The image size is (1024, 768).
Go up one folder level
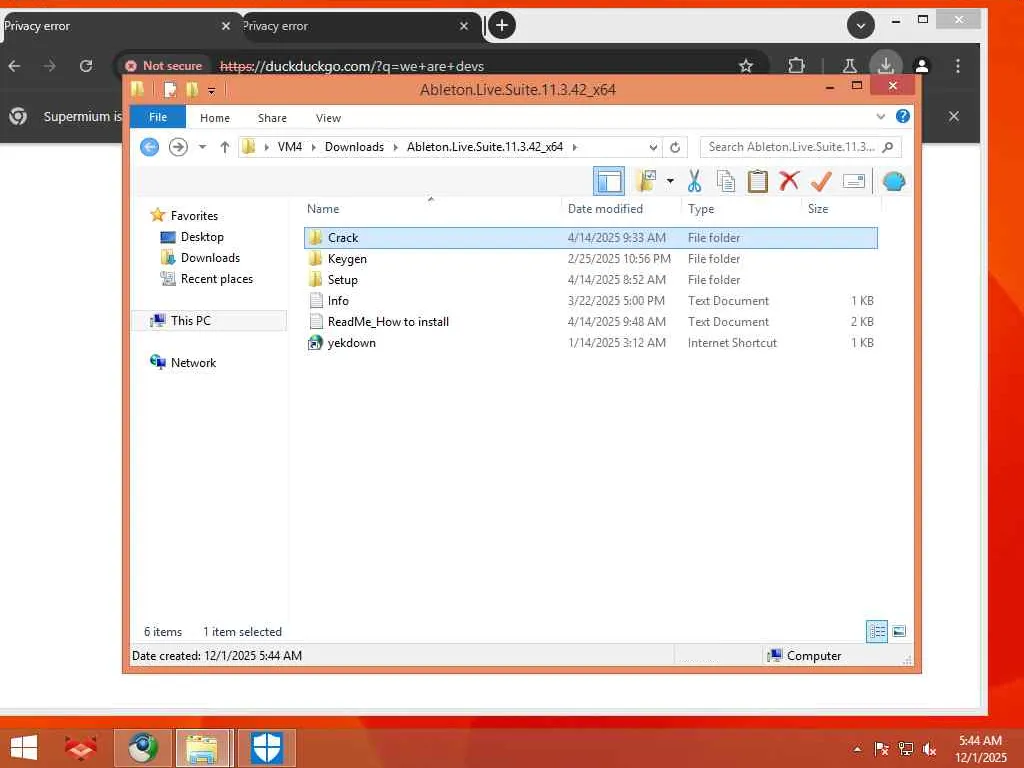pyautogui.click(x=225, y=147)
